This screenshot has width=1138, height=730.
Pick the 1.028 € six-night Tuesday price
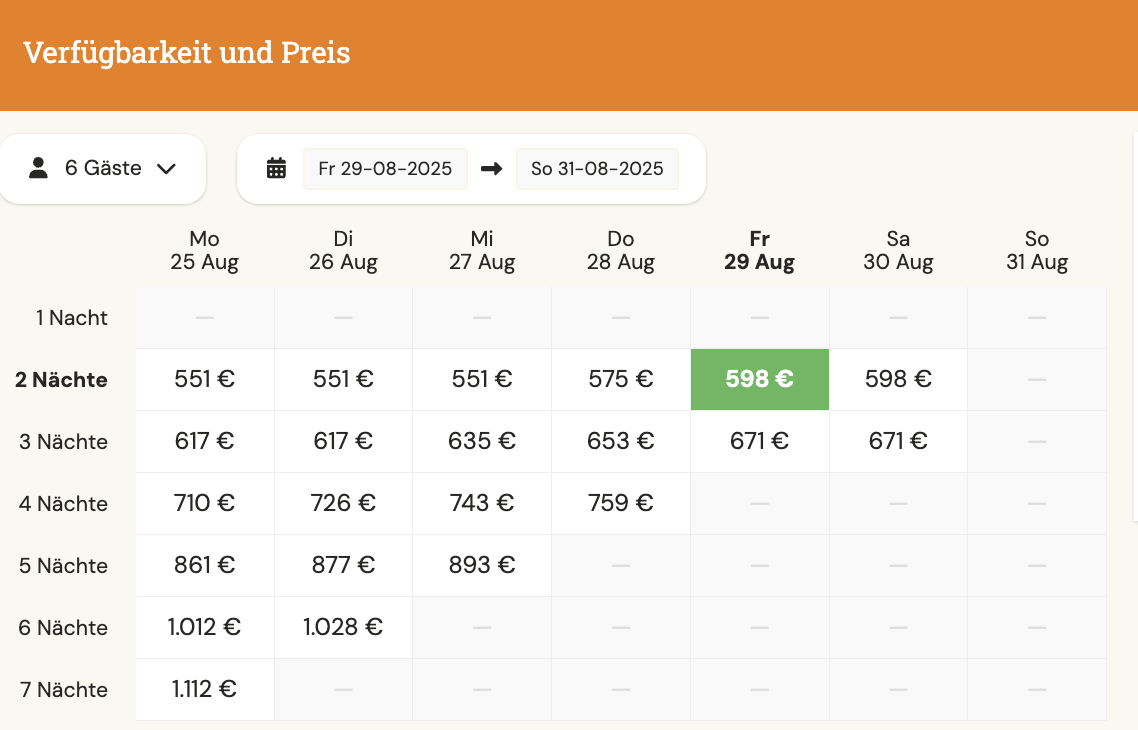(x=343, y=627)
